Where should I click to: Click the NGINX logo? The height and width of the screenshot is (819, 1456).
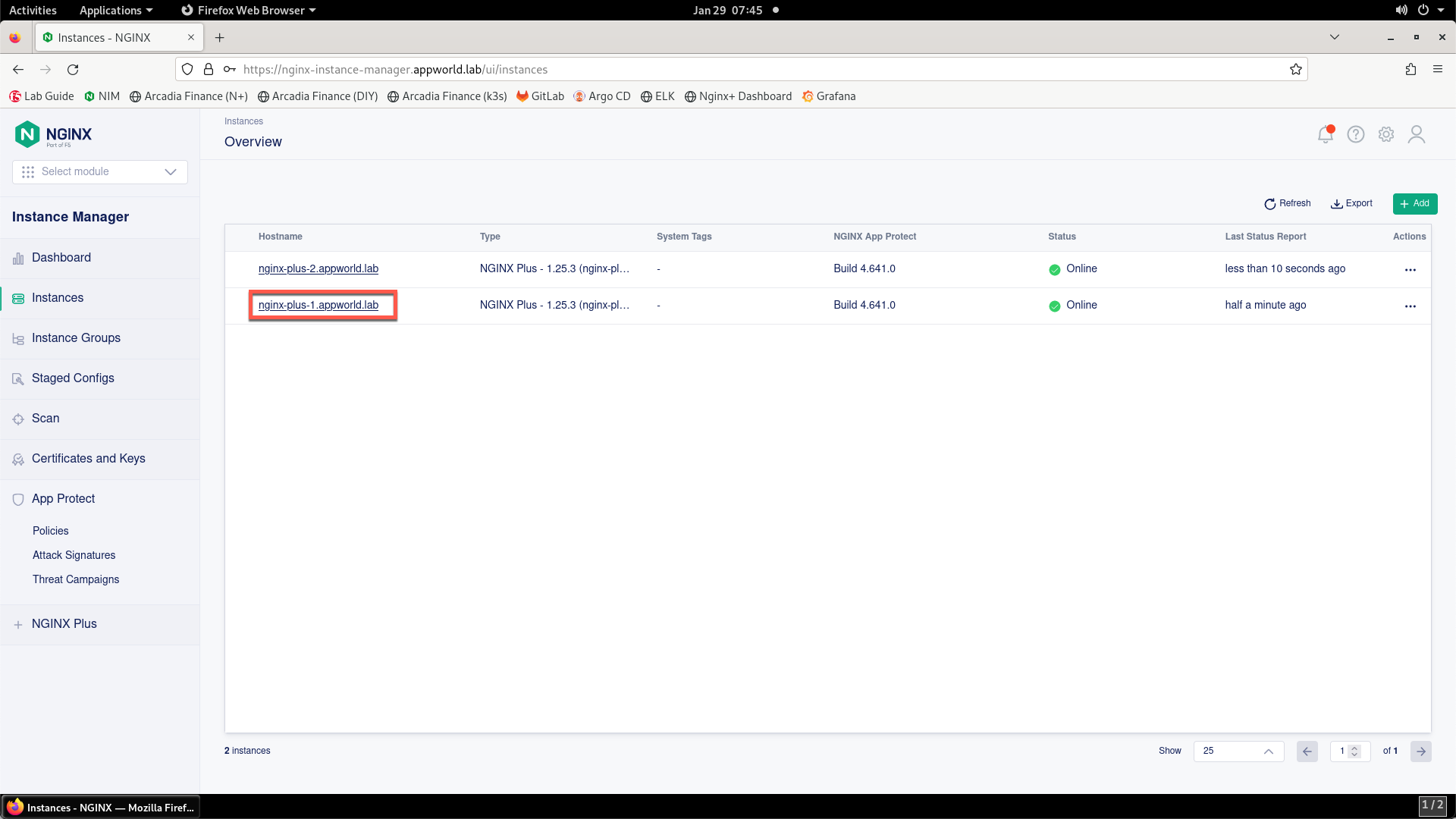54,134
